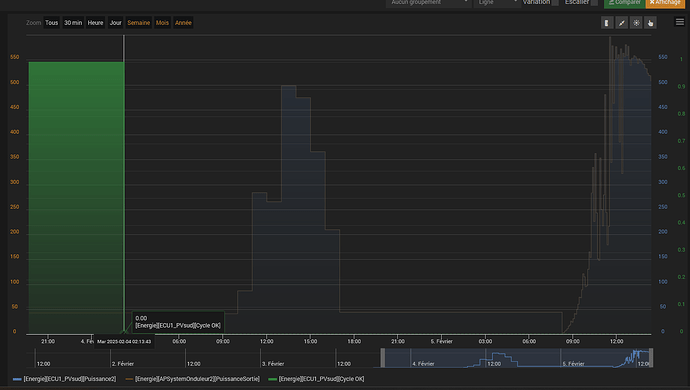Click the '550' left y-axis label
The width and height of the screenshot is (690, 390).
pyautogui.click(x=15, y=57)
